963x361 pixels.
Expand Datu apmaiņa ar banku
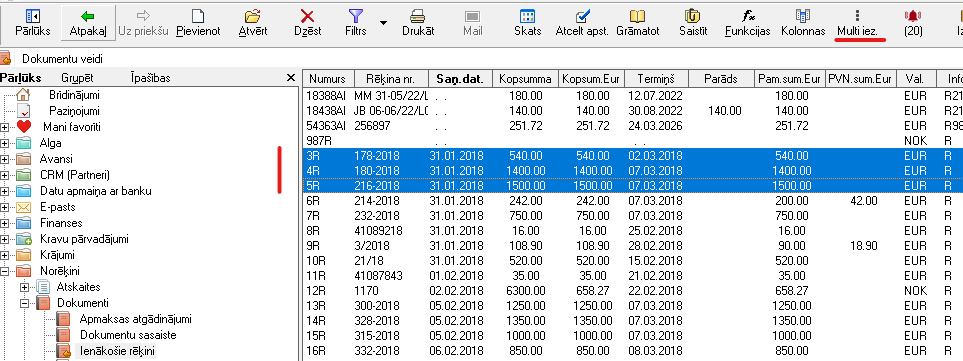5,191
